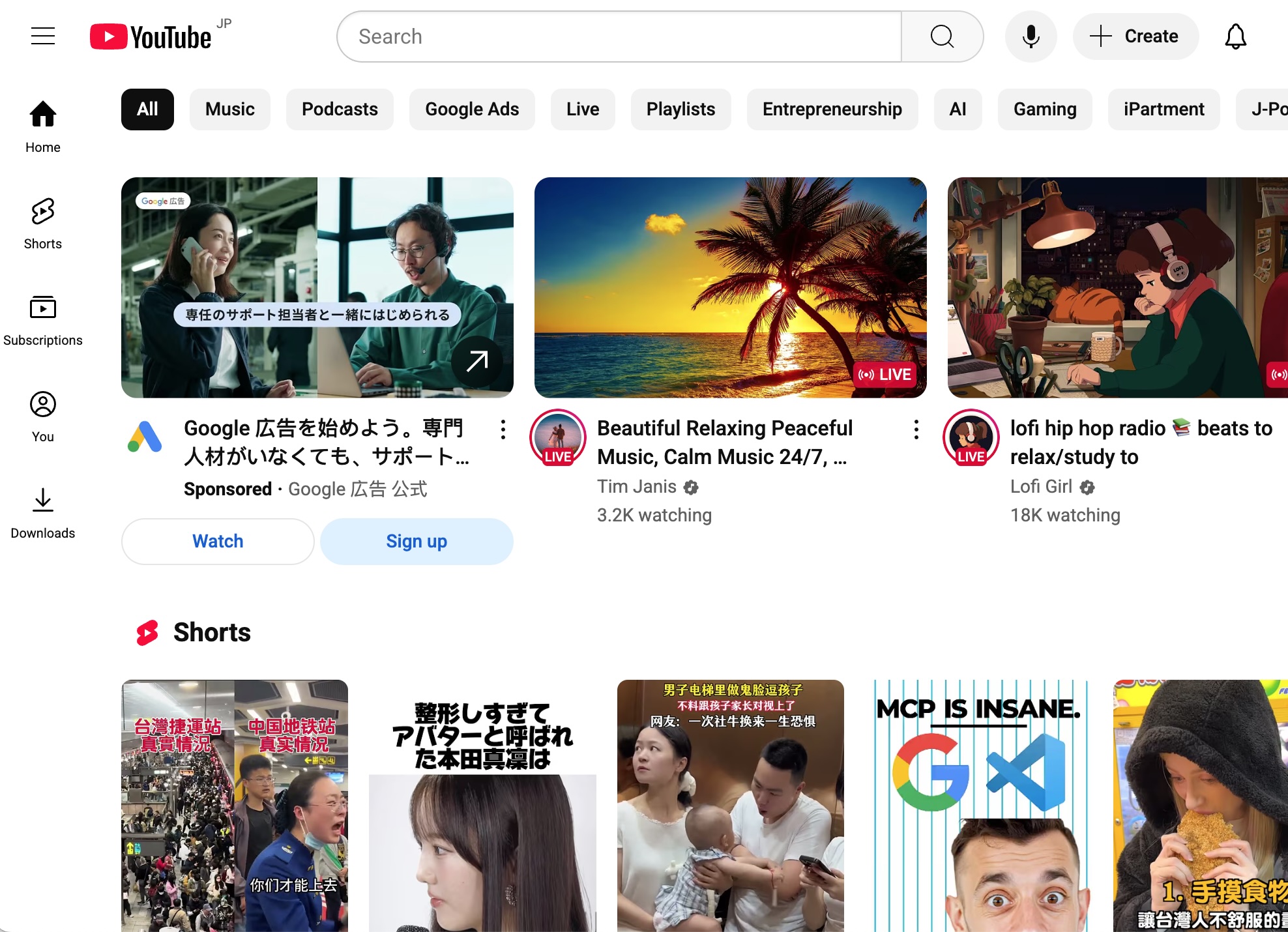The image size is (1288, 932).
Task: Select the Playlists filter chip
Action: click(x=681, y=109)
